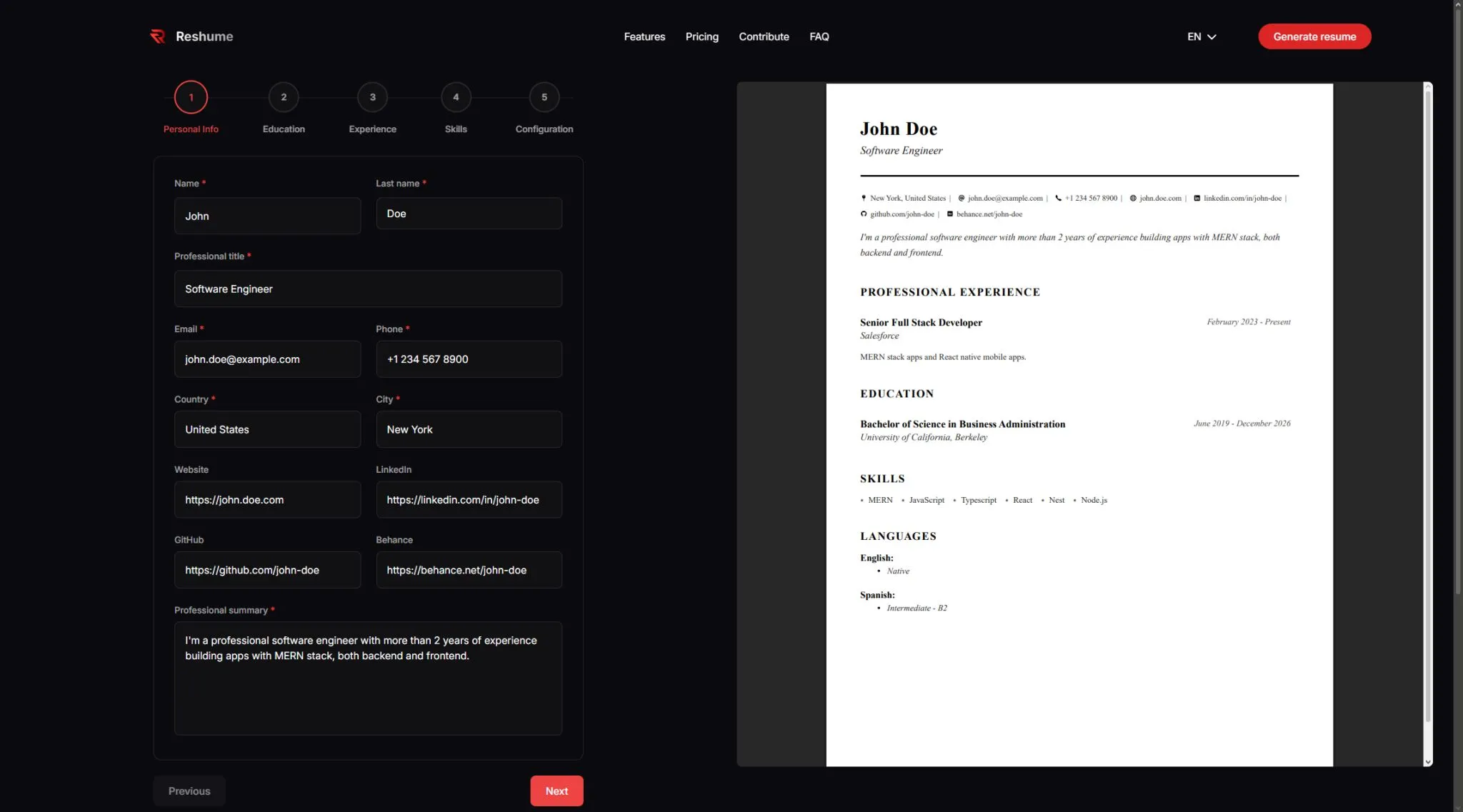Viewport: 1463px width, 812px height.
Task: Click the Professional title input field
Action: [367, 289]
